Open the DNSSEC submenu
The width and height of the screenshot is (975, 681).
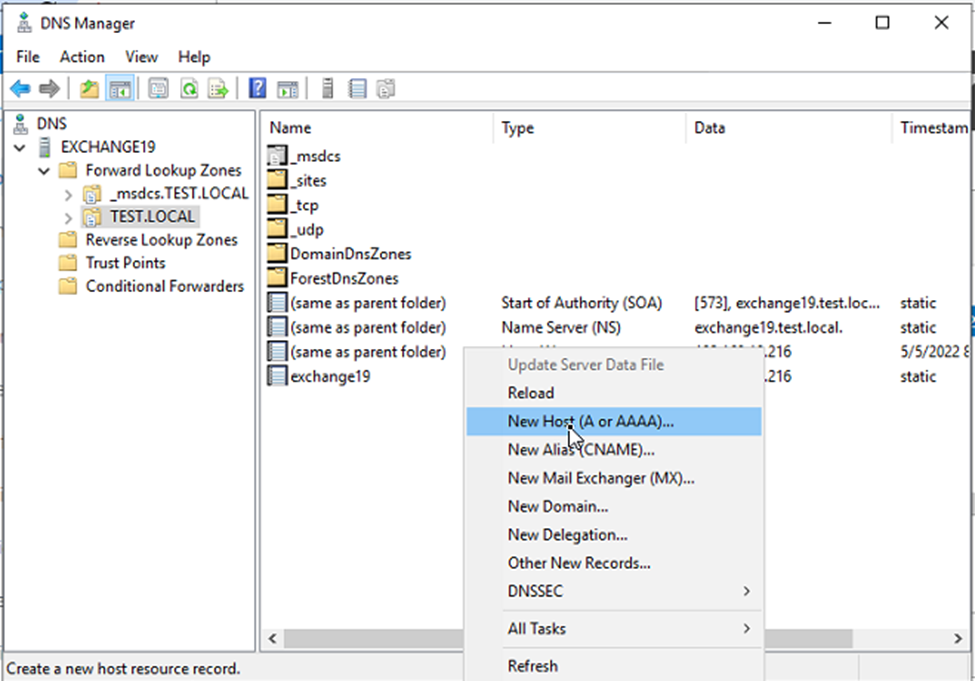pos(613,591)
